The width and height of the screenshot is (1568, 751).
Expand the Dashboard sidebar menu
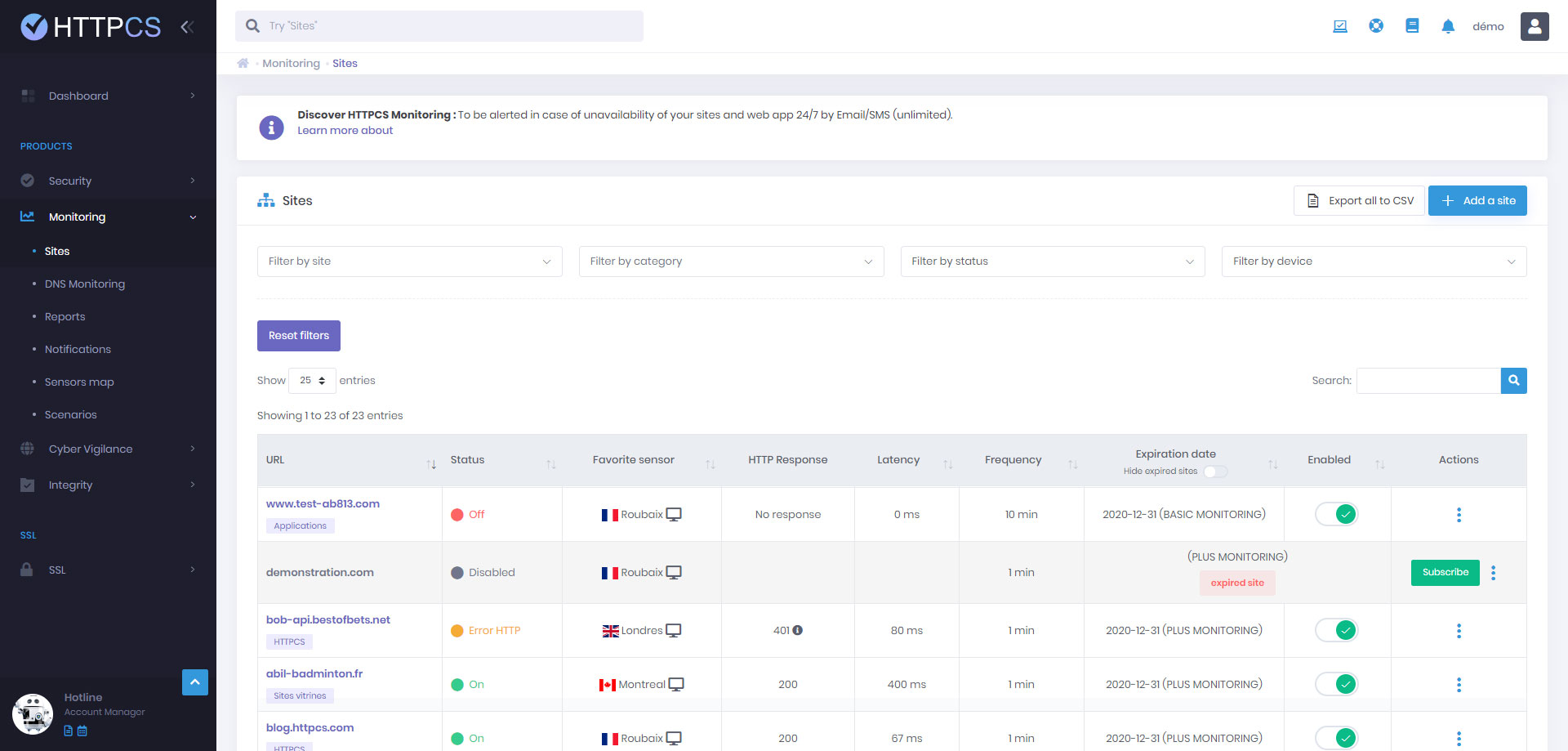(108, 96)
